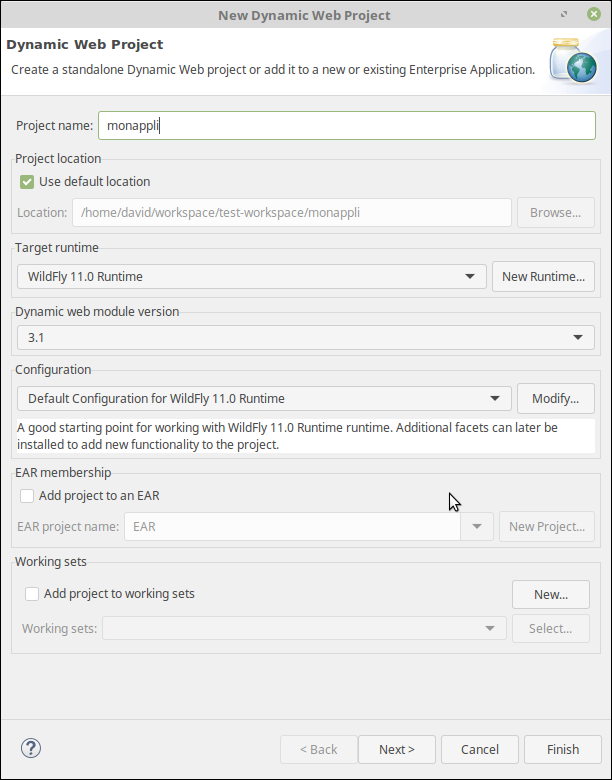The height and width of the screenshot is (780, 612).
Task: Expand Dynamic web module version dropdown
Action: [306, 338]
